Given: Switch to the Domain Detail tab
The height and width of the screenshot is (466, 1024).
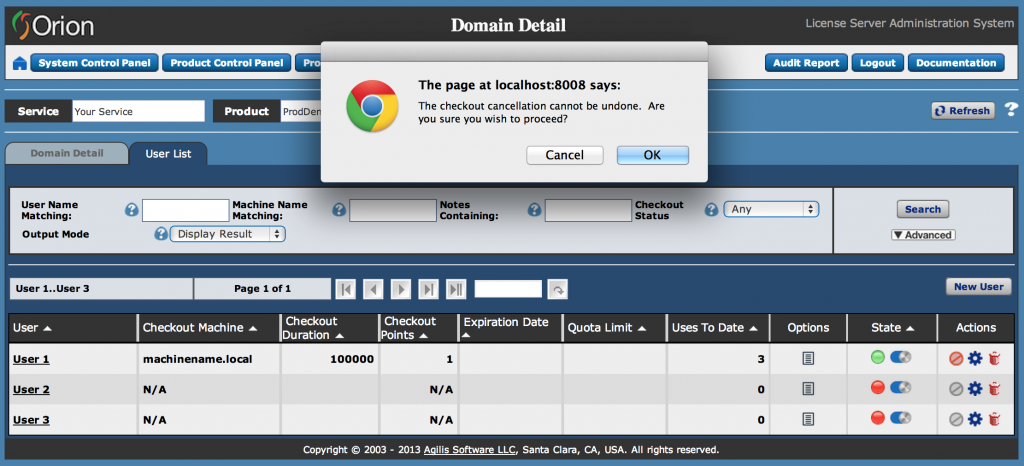Looking at the screenshot, I should pyautogui.click(x=66, y=154).
